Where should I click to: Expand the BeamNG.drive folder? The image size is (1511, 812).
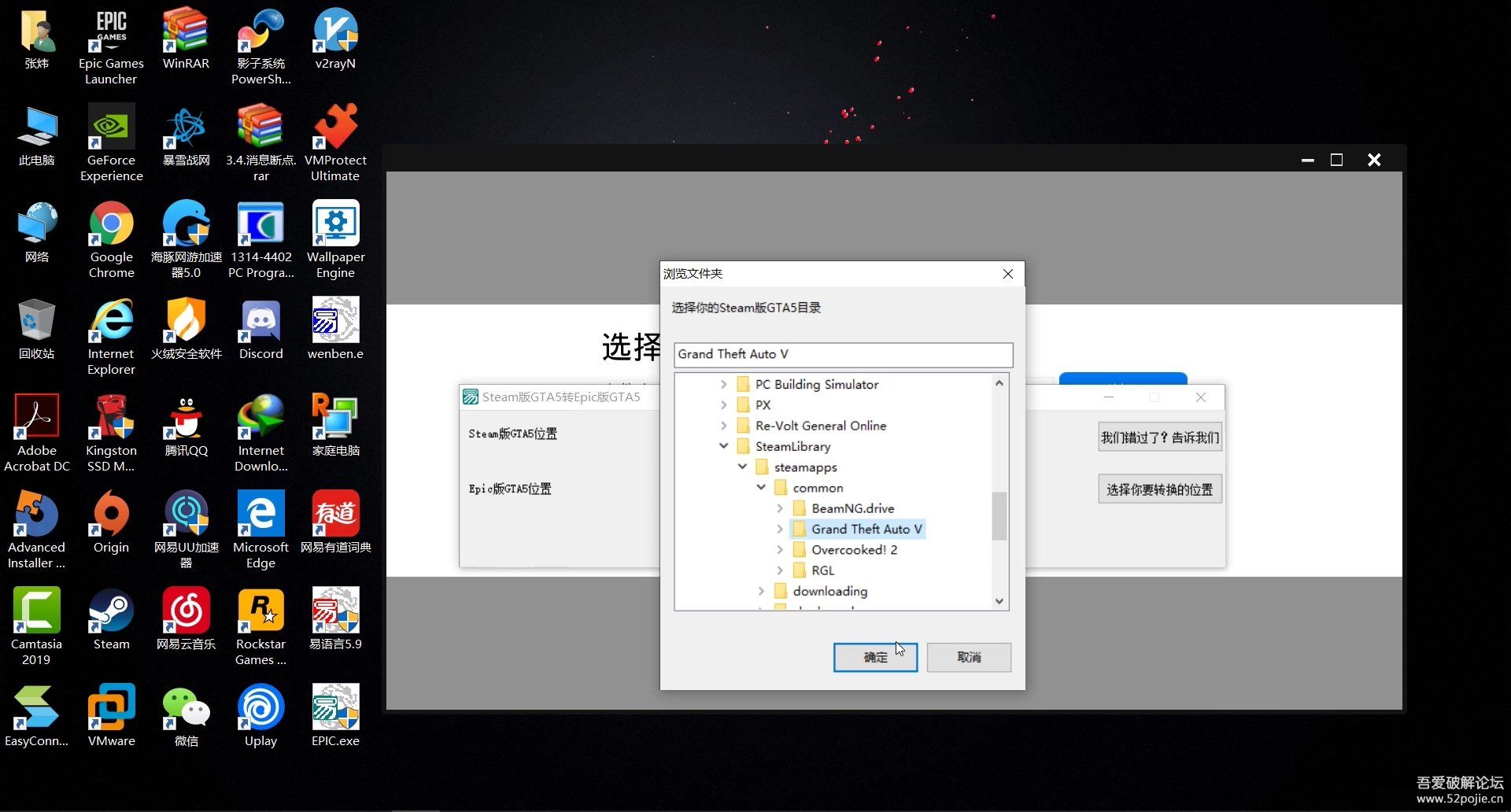point(780,508)
